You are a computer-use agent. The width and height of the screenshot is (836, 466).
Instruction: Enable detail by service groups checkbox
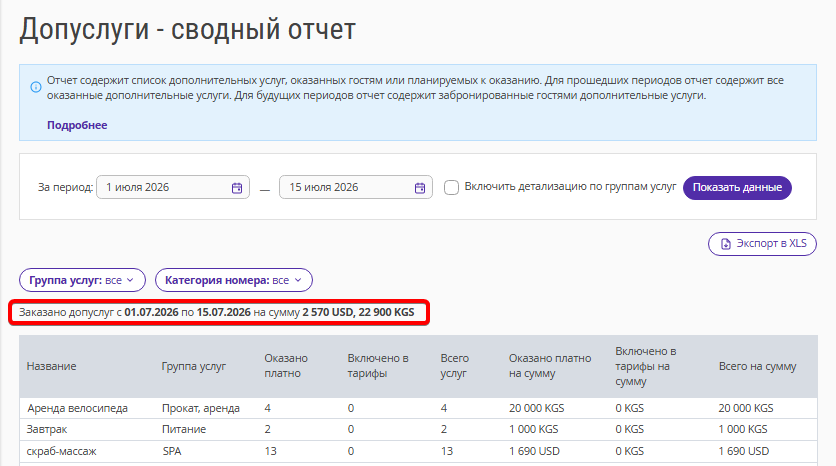(452, 188)
